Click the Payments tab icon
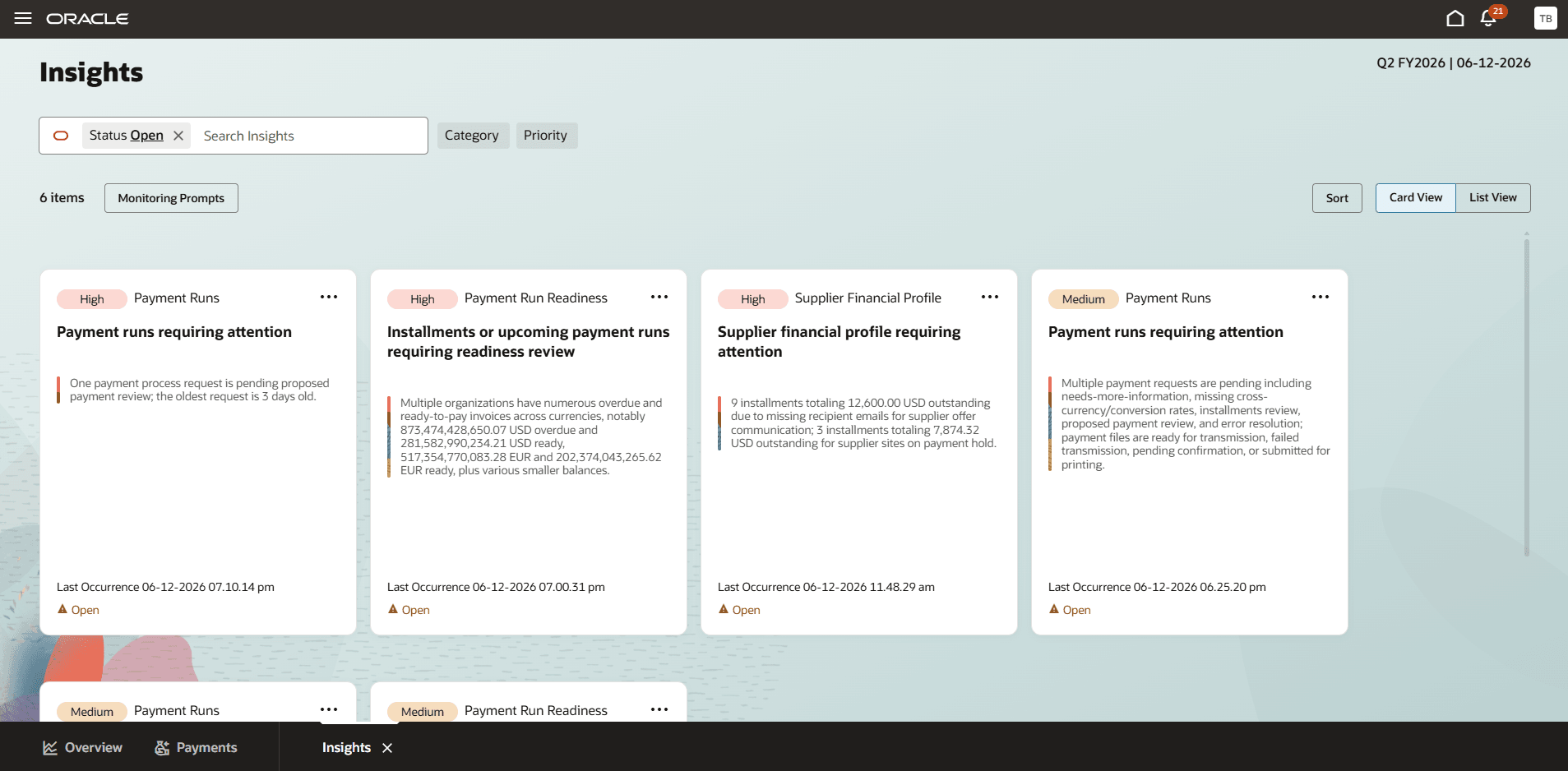 pyautogui.click(x=162, y=748)
